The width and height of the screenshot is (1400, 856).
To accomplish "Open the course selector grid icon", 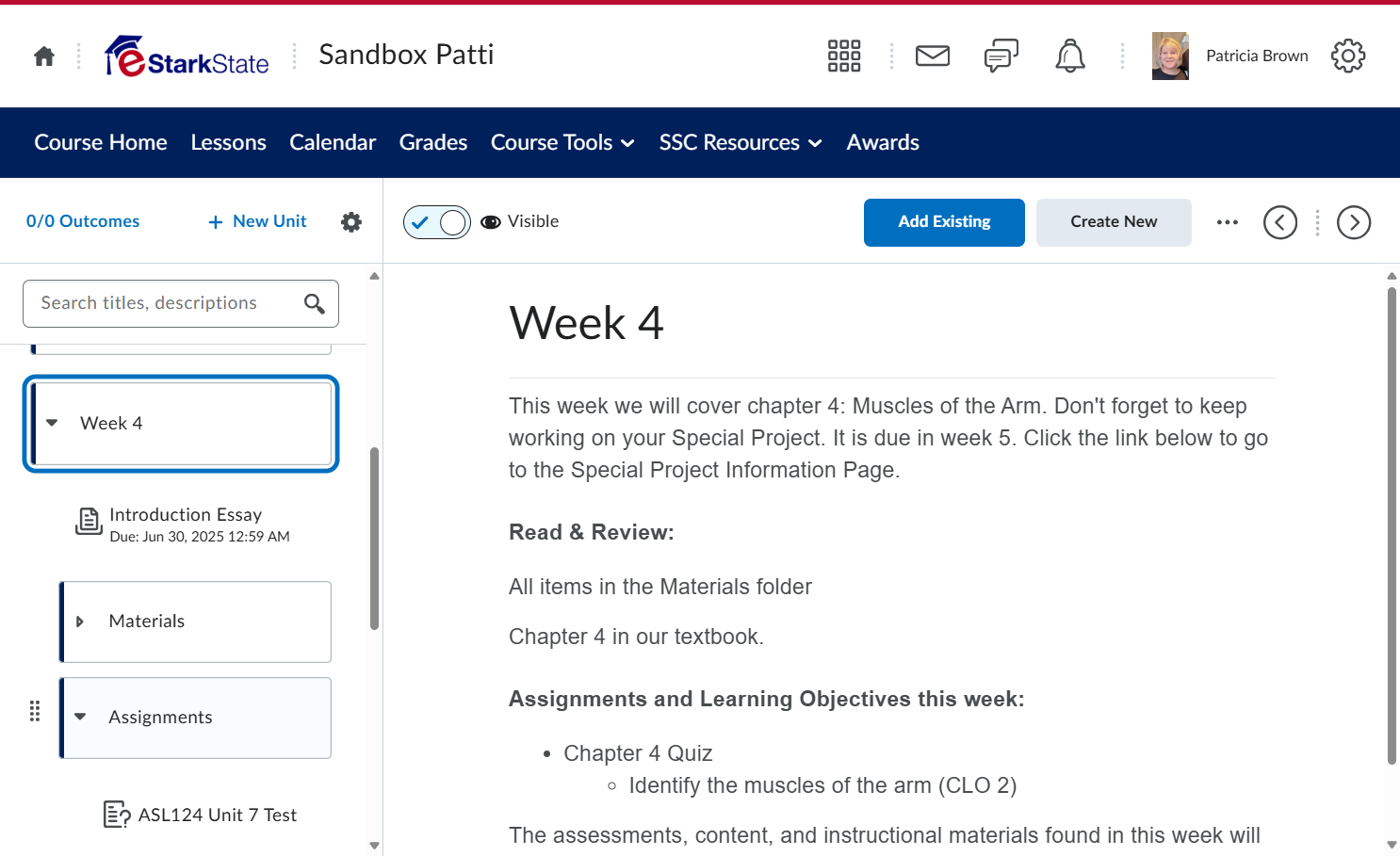I will 844,57.
